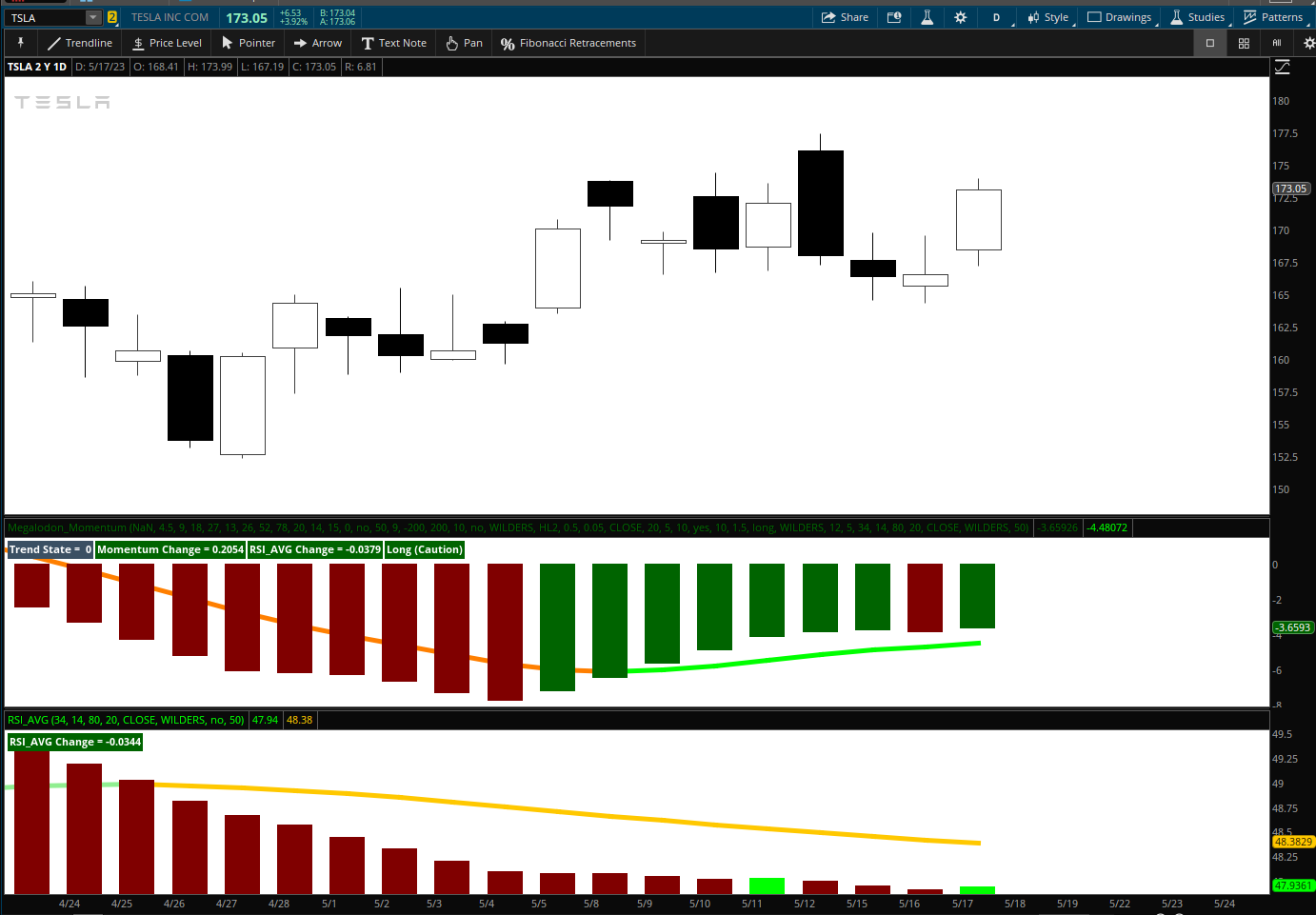Image resolution: width=1316 pixels, height=915 pixels.
Task: Activate the Price Level tool
Action: pyautogui.click(x=167, y=43)
